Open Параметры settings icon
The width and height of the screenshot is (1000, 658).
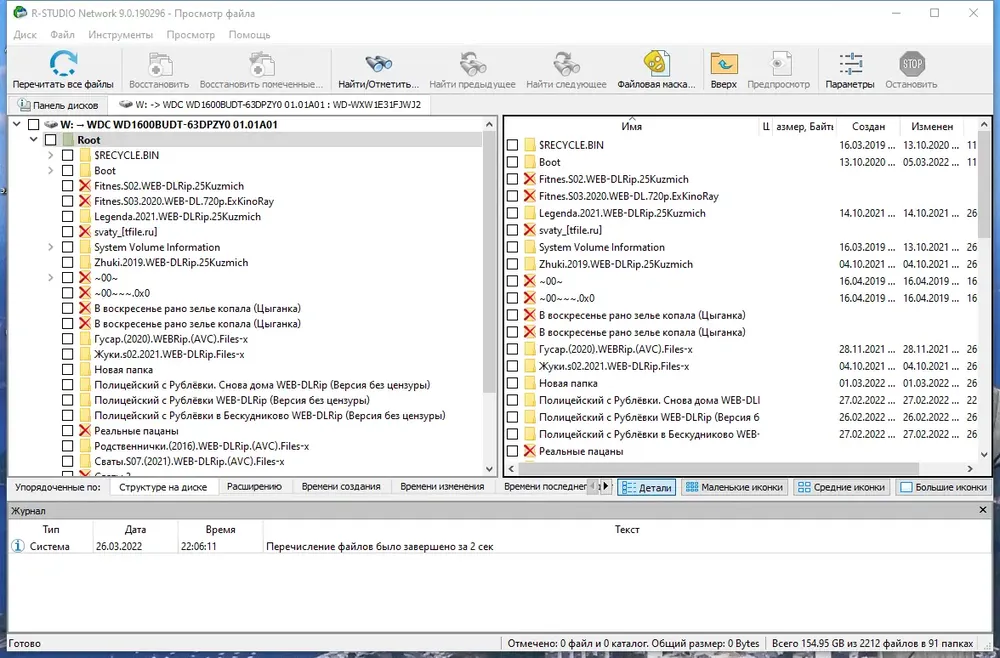tap(850, 64)
